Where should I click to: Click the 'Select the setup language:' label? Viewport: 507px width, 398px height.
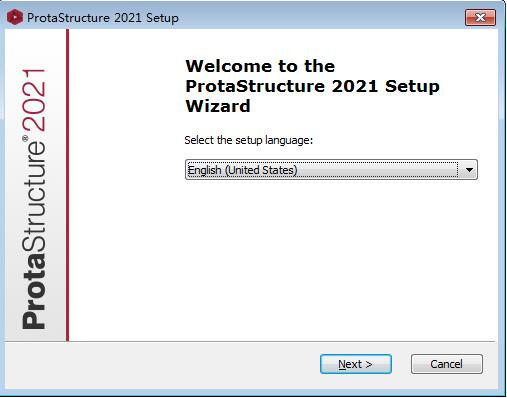[x=249, y=140]
